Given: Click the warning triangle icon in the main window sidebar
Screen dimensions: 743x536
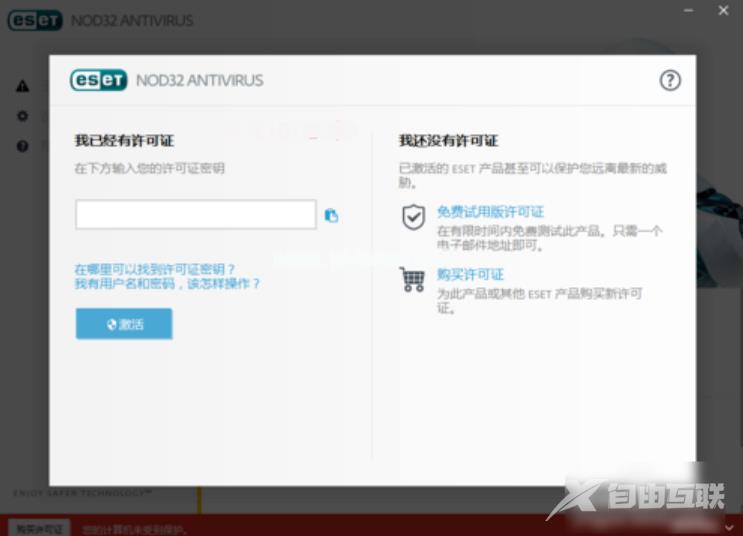Looking at the screenshot, I should (22, 86).
